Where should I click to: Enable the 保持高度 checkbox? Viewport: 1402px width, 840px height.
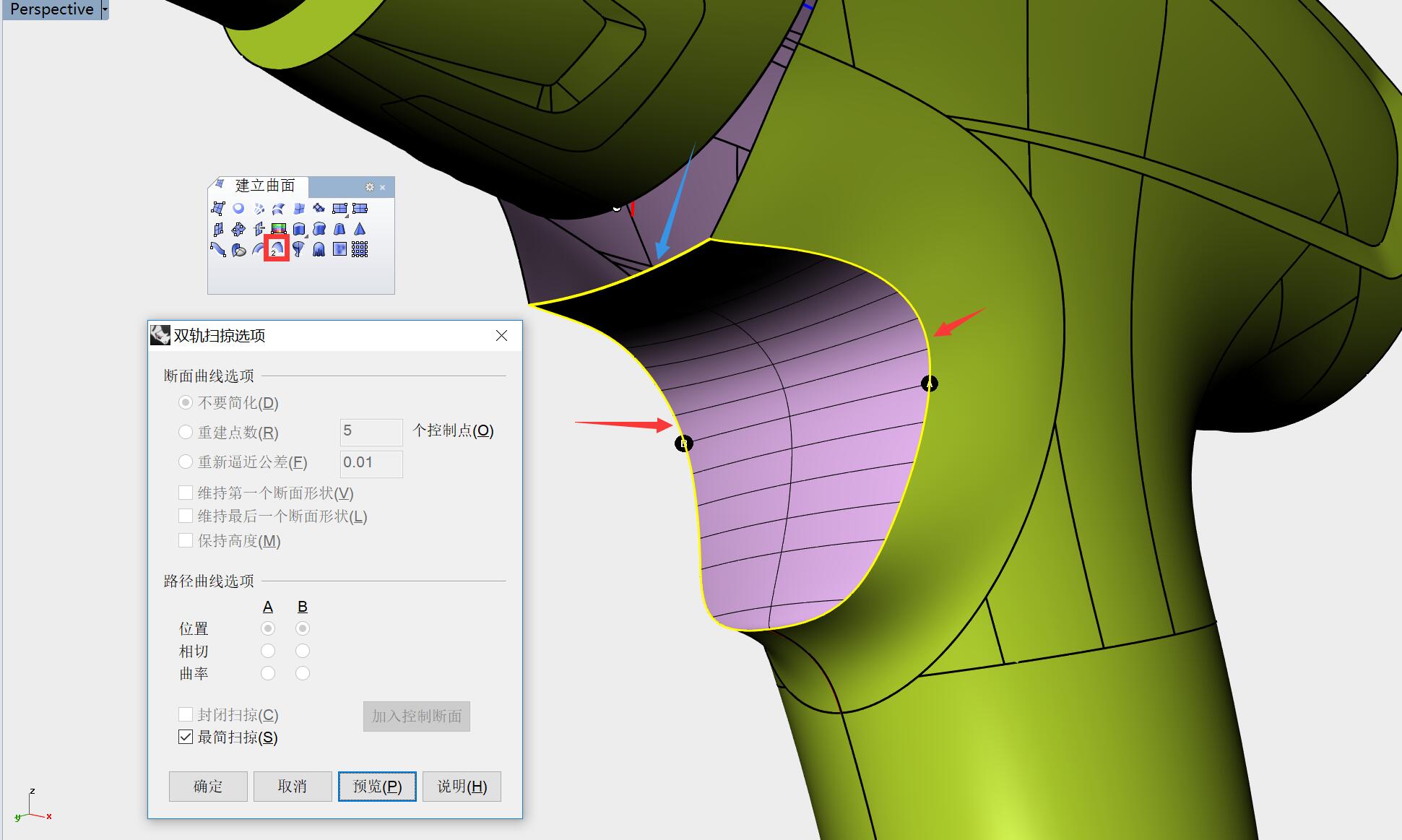[x=186, y=540]
